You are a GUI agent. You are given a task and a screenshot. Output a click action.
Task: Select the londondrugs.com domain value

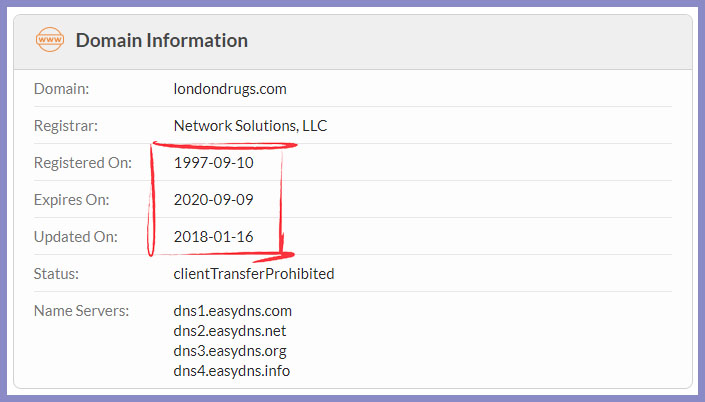(x=230, y=89)
